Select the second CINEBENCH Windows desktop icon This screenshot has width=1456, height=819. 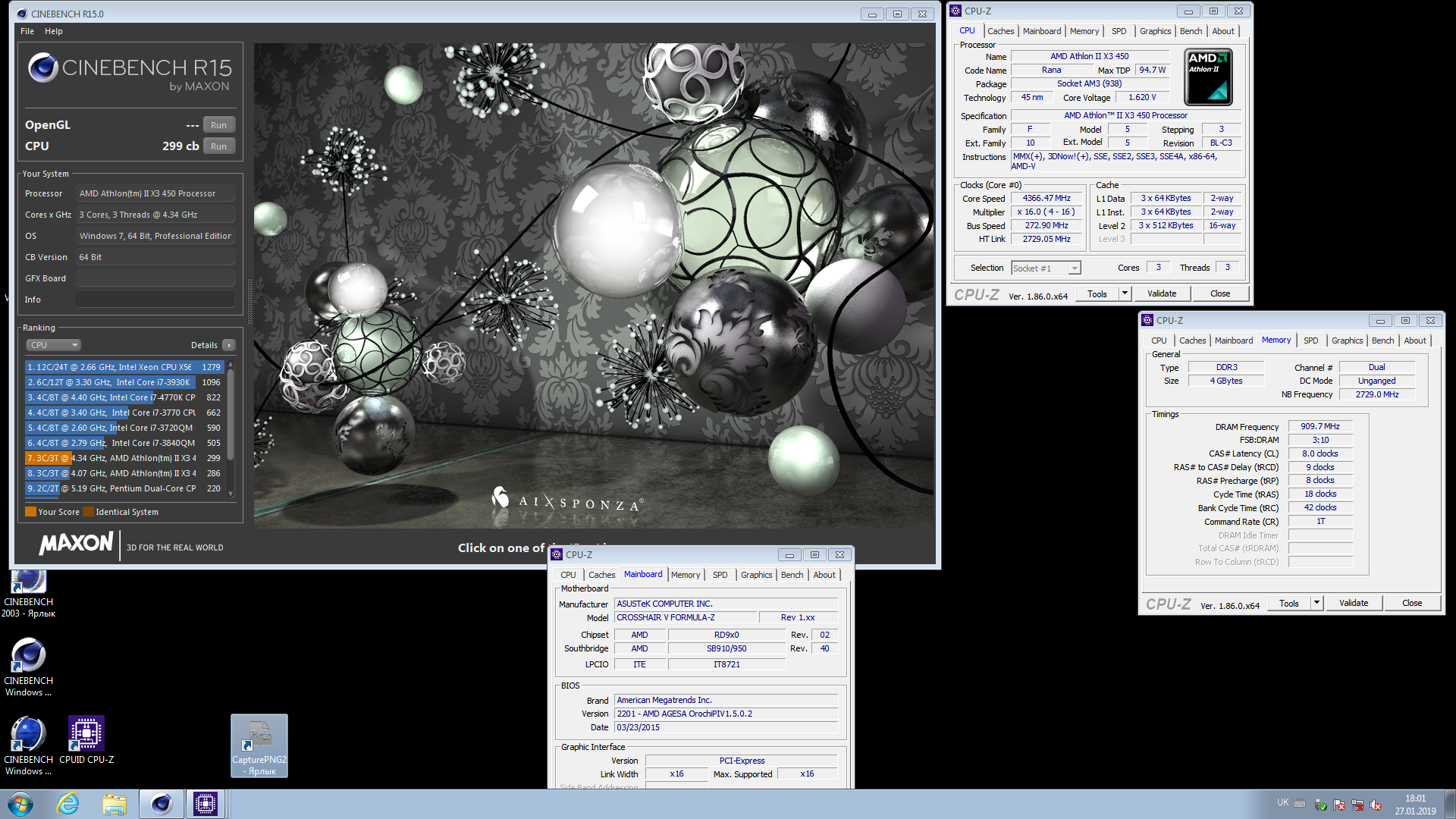tap(28, 667)
